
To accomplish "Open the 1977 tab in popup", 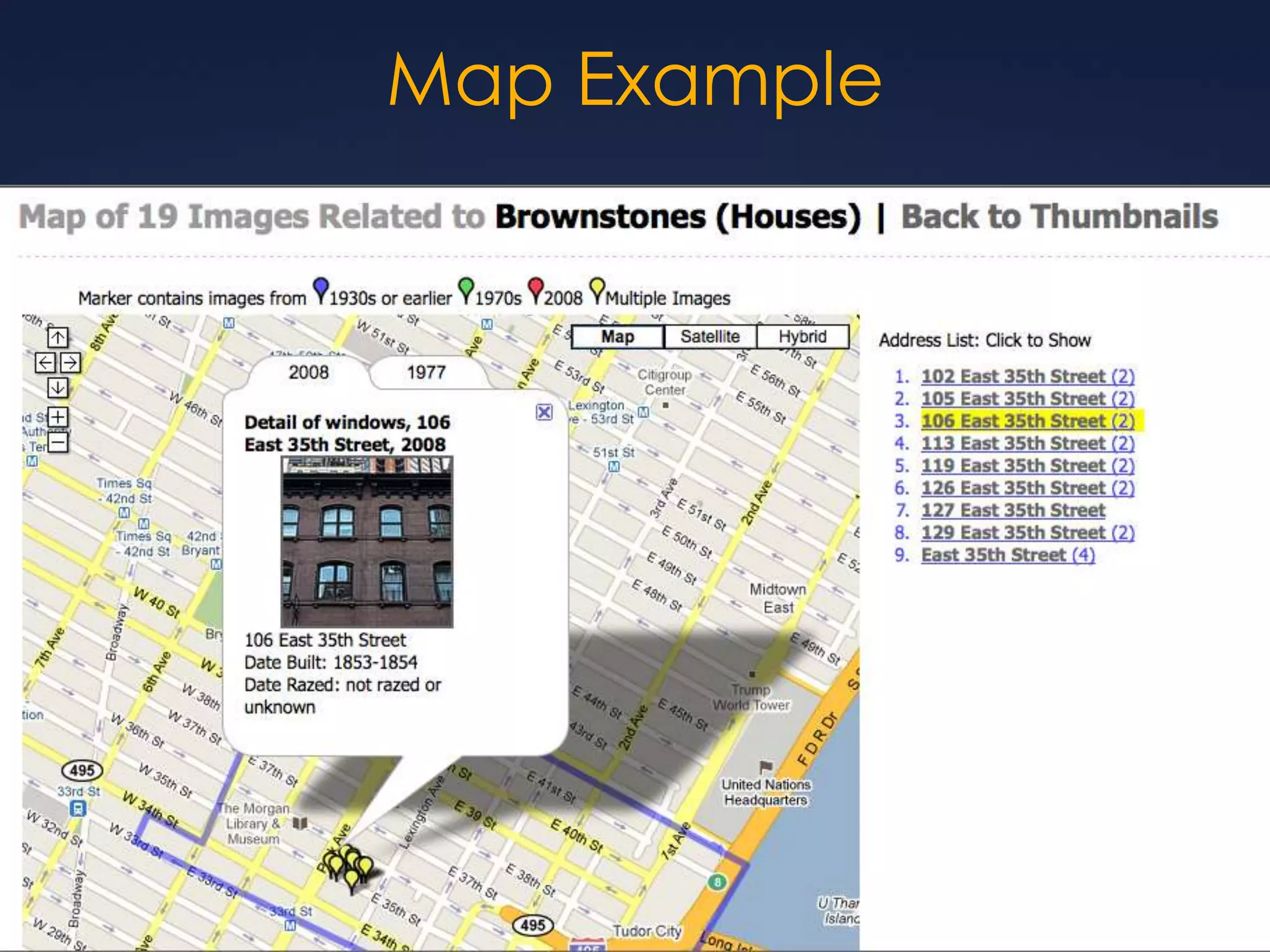I will click(x=427, y=372).
